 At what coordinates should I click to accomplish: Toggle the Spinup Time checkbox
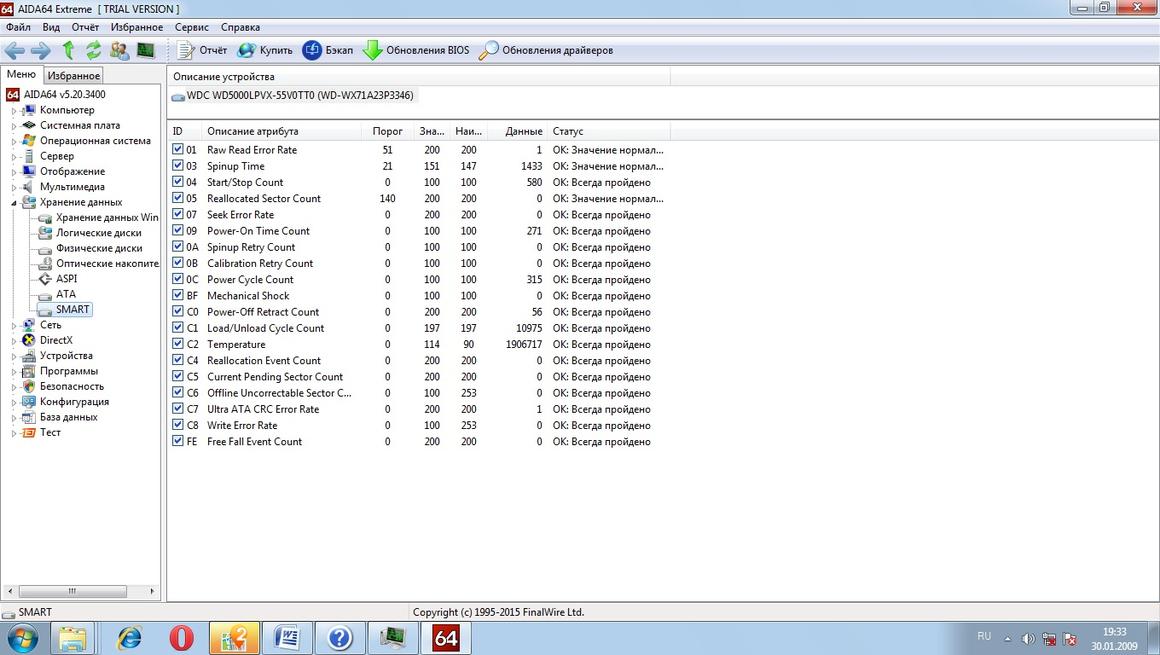tap(178, 165)
